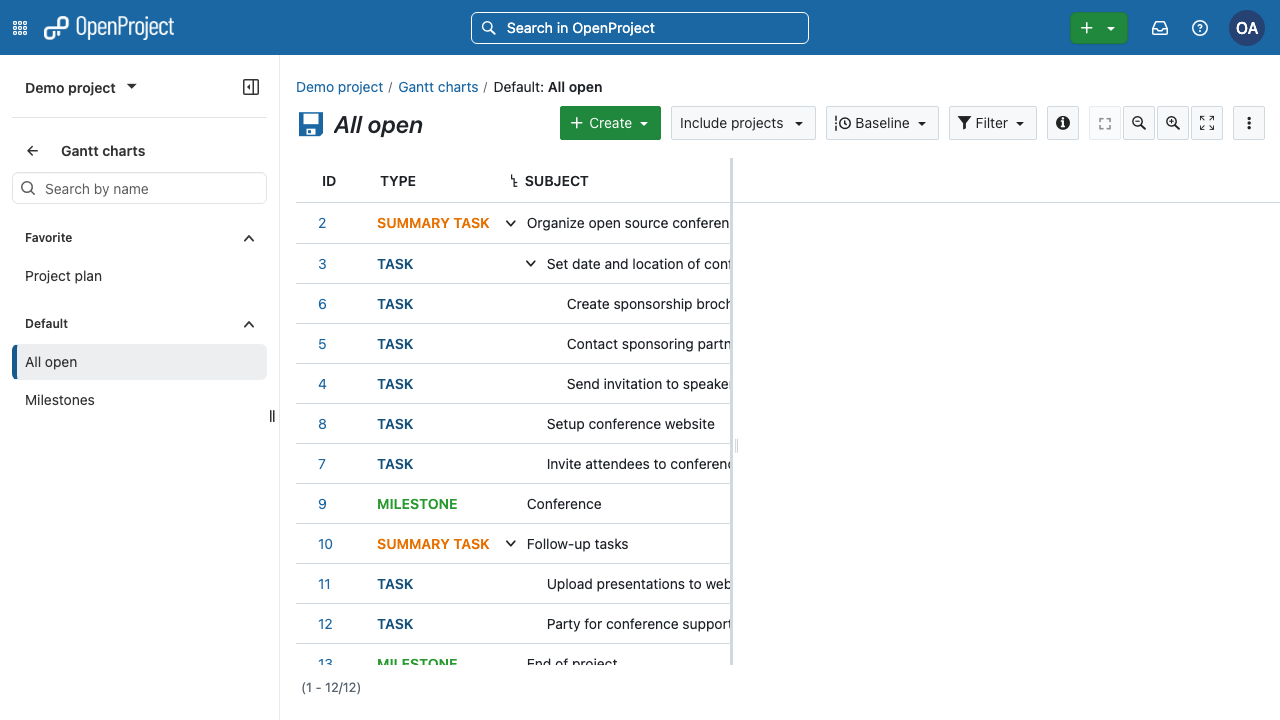Open the more actions three-dot menu

(x=1249, y=123)
